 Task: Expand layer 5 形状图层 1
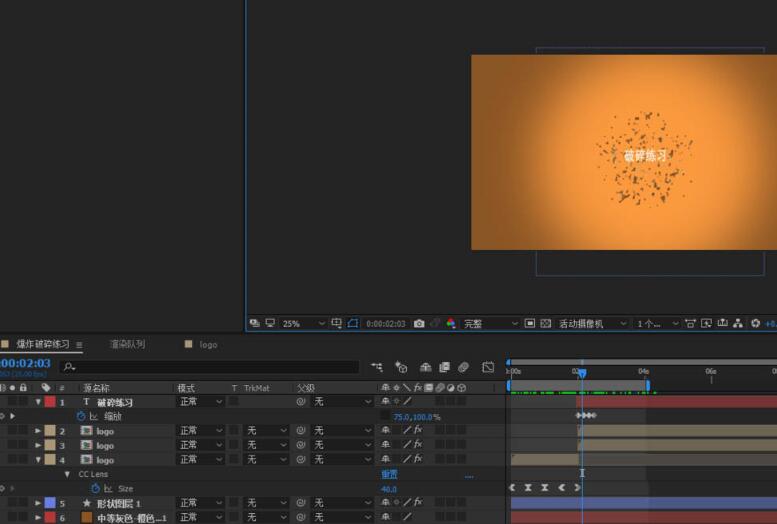pyautogui.click(x=38, y=503)
